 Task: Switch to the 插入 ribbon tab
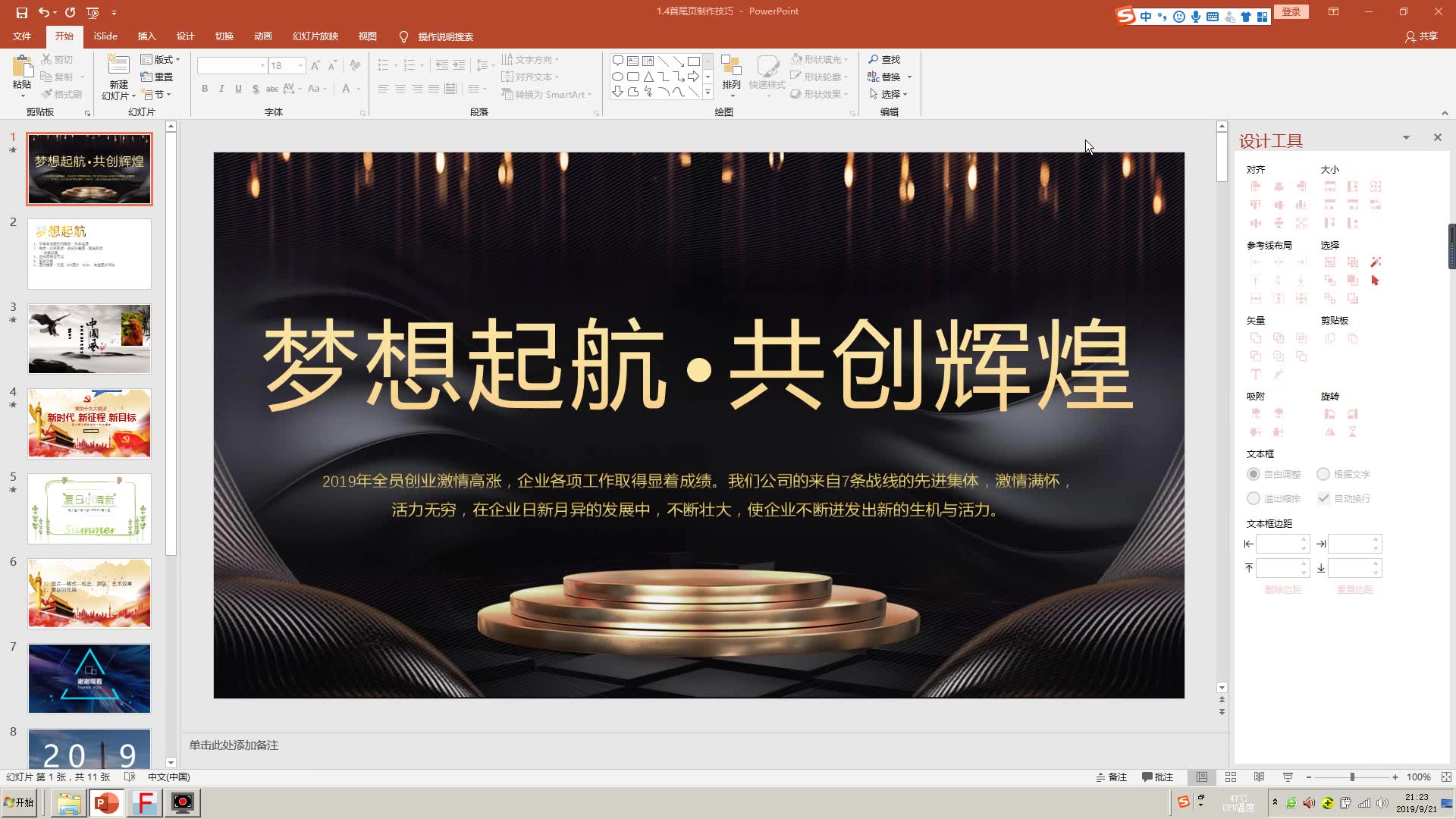pos(146,36)
